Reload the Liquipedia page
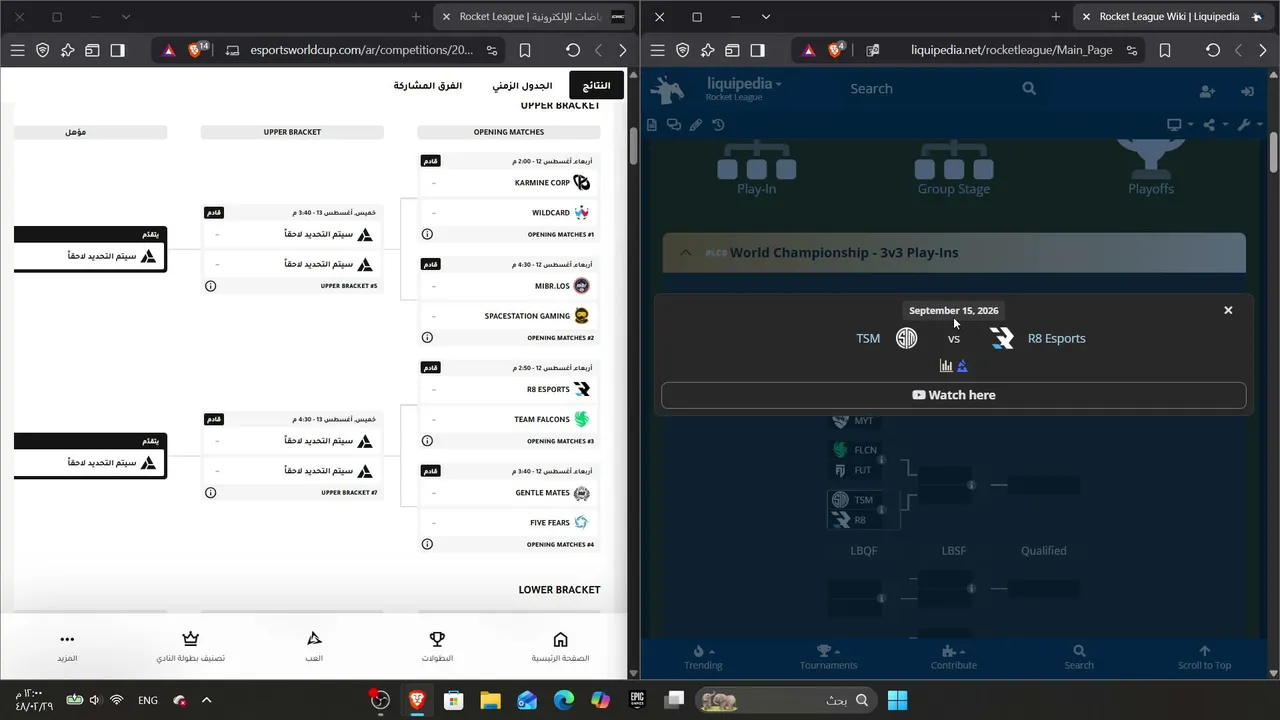 1212,50
